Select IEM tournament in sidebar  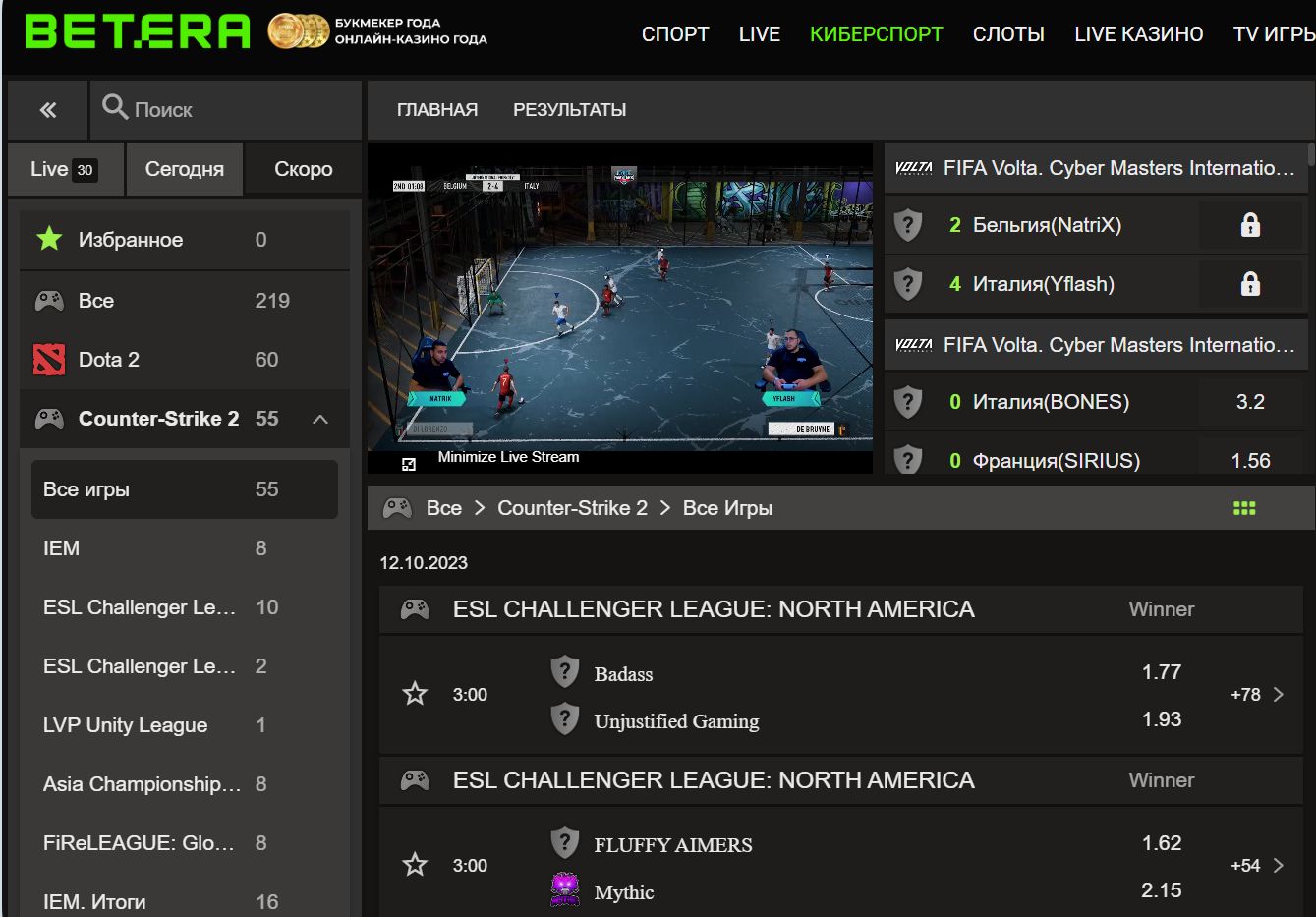pos(185,548)
